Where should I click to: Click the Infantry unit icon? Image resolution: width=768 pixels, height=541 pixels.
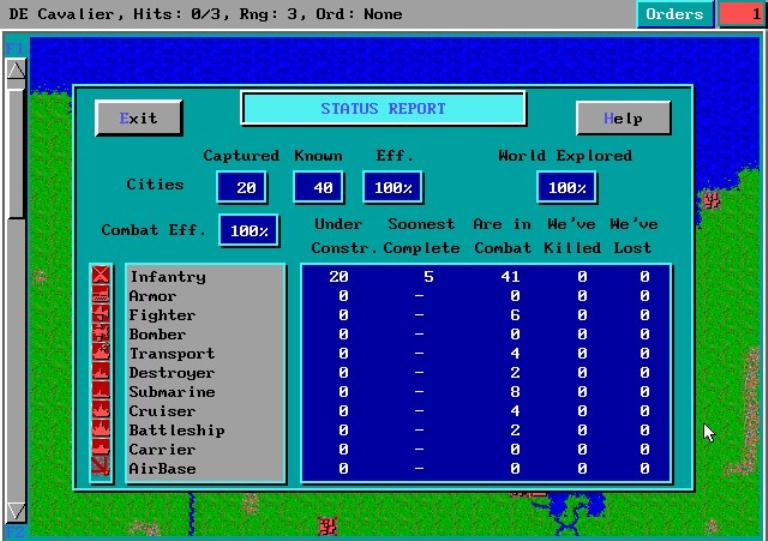click(x=101, y=277)
